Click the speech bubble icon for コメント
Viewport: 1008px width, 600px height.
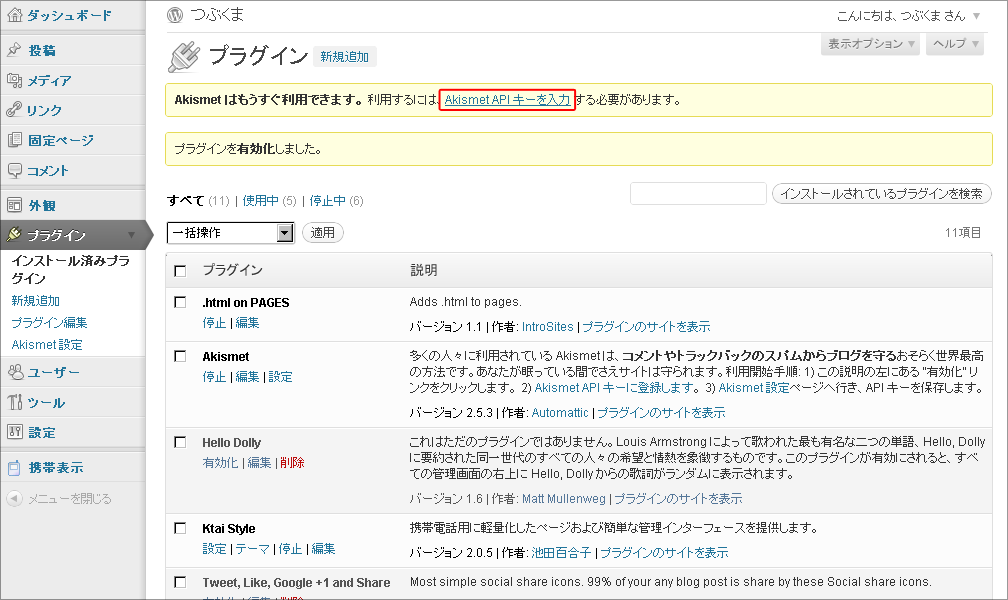point(14,170)
